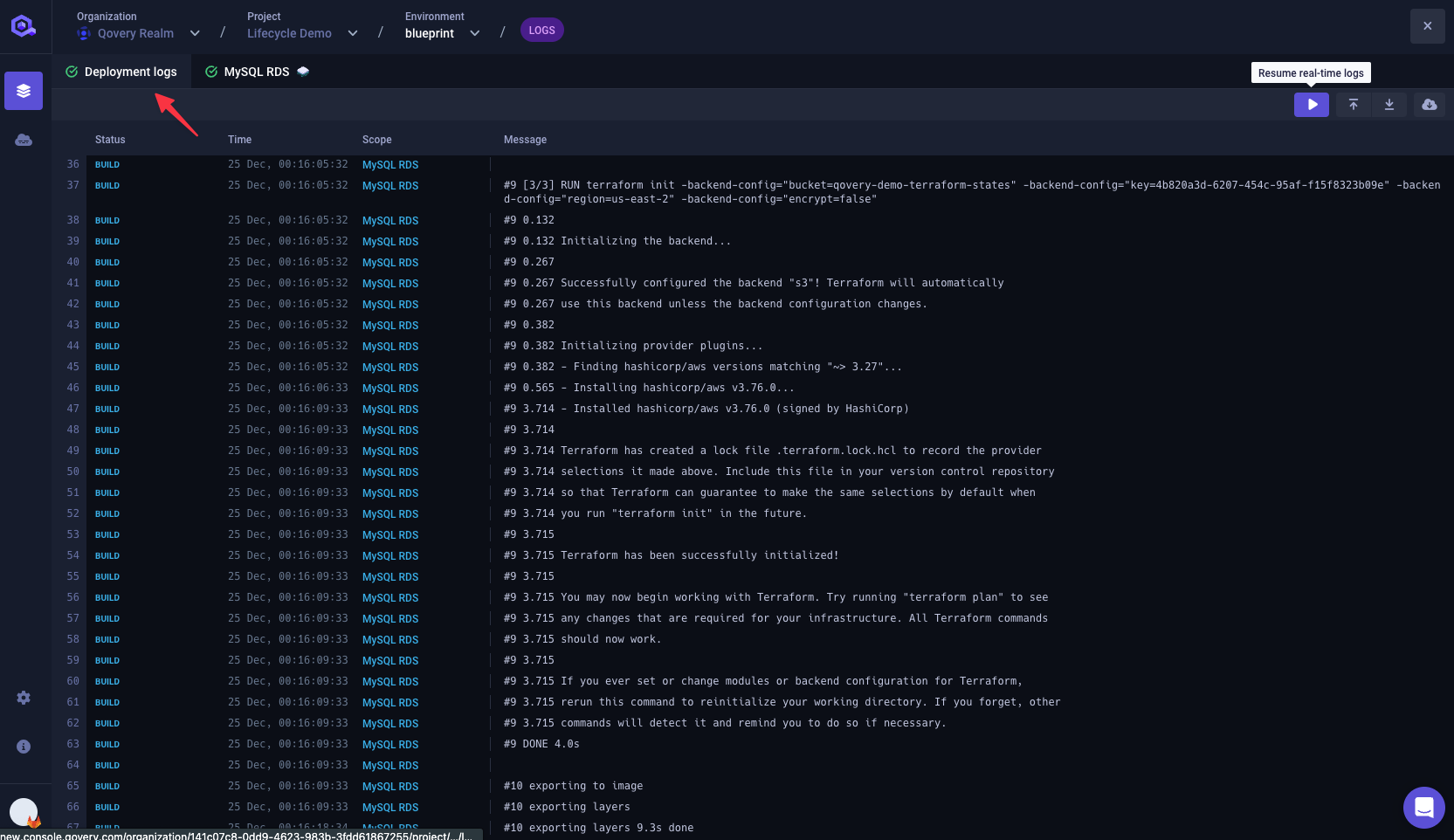Click the LOGS badge in the header
1454x840 pixels.
pos(541,30)
